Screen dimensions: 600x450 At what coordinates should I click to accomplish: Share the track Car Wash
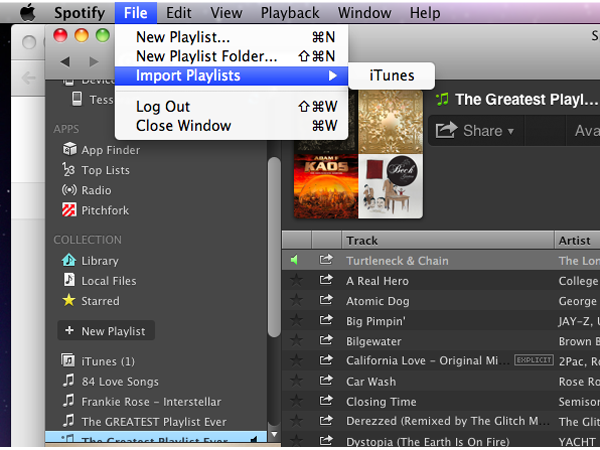pyautogui.click(x=326, y=380)
